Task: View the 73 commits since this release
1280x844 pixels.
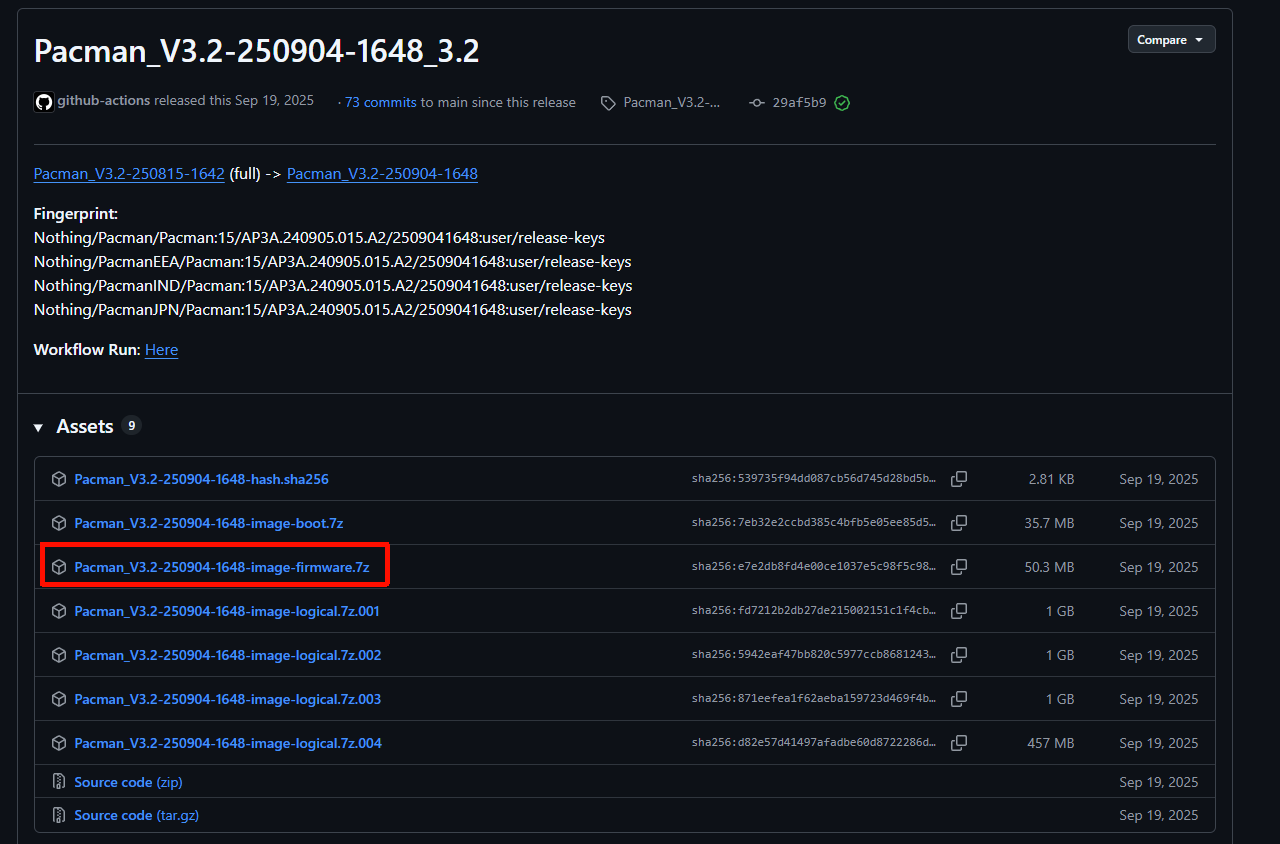Action: [381, 102]
